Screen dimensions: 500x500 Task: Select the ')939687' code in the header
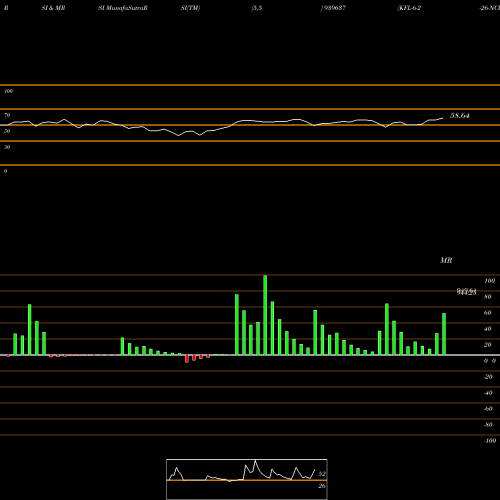[x=333, y=8]
